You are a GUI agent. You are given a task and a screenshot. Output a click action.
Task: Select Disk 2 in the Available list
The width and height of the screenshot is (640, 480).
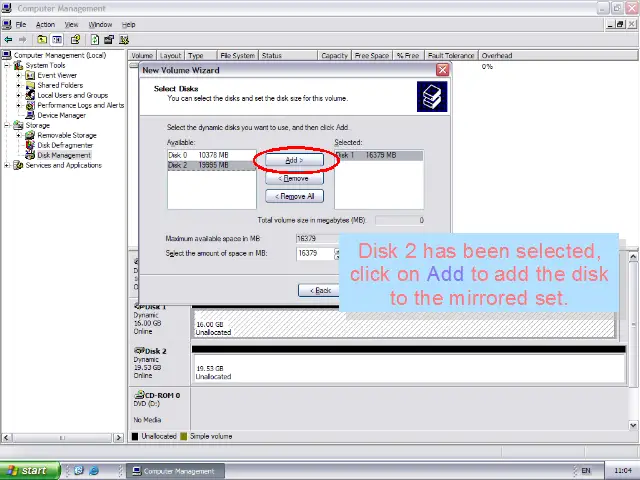(x=211, y=165)
